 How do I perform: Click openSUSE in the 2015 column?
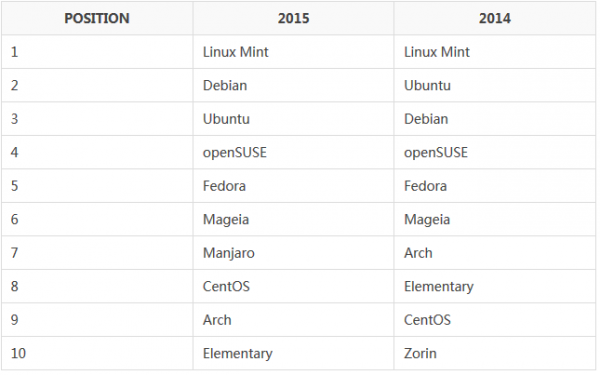pyautogui.click(x=235, y=153)
